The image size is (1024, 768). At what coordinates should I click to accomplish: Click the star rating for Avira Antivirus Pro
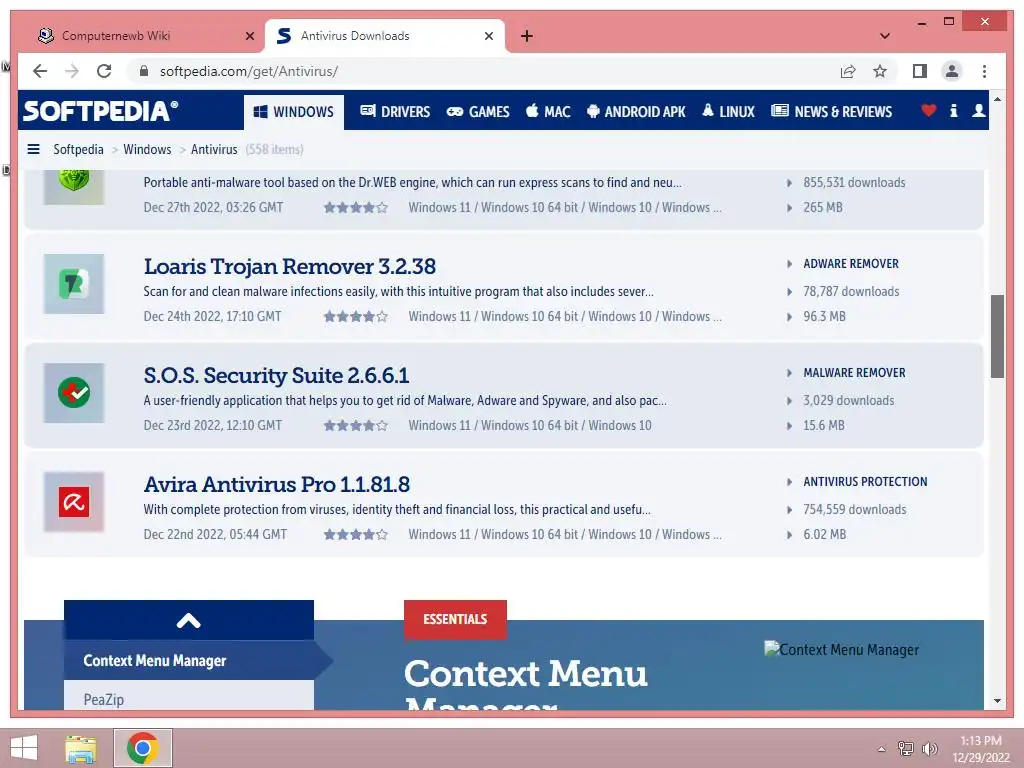(x=356, y=535)
